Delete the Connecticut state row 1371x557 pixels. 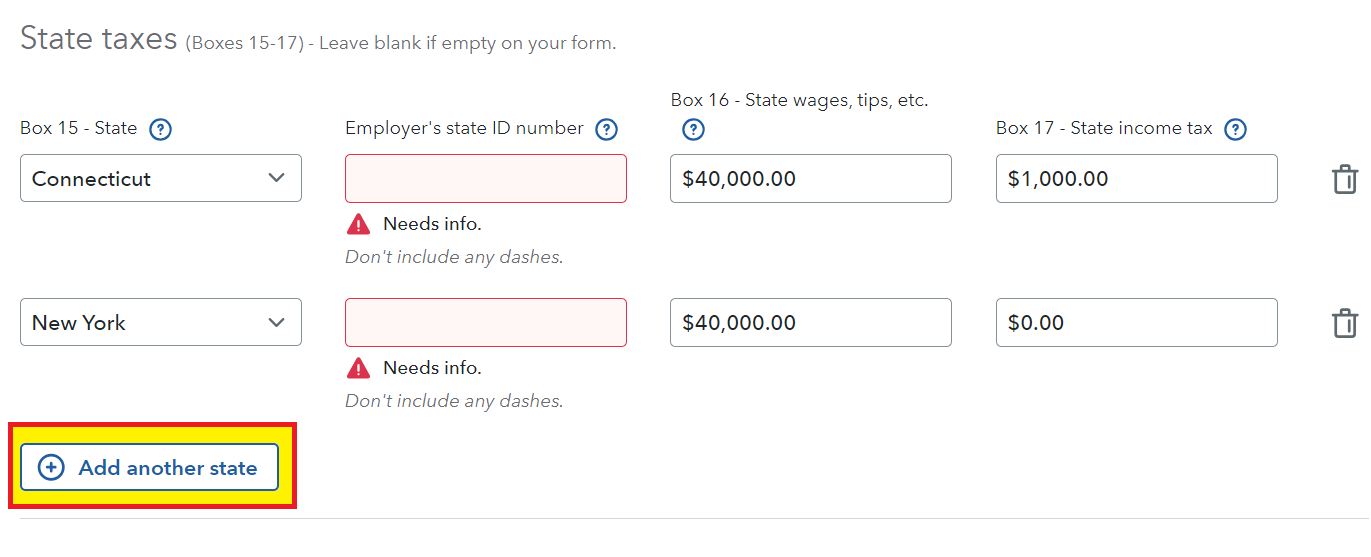(x=1344, y=179)
